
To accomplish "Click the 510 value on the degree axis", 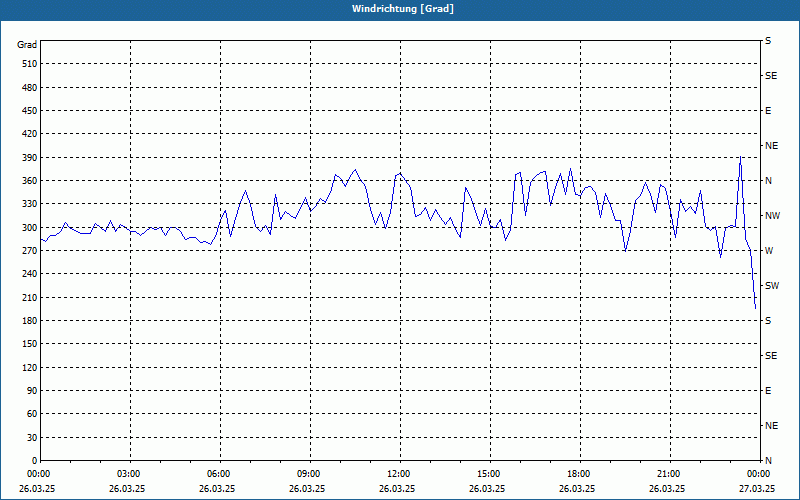I will (x=30, y=64).
